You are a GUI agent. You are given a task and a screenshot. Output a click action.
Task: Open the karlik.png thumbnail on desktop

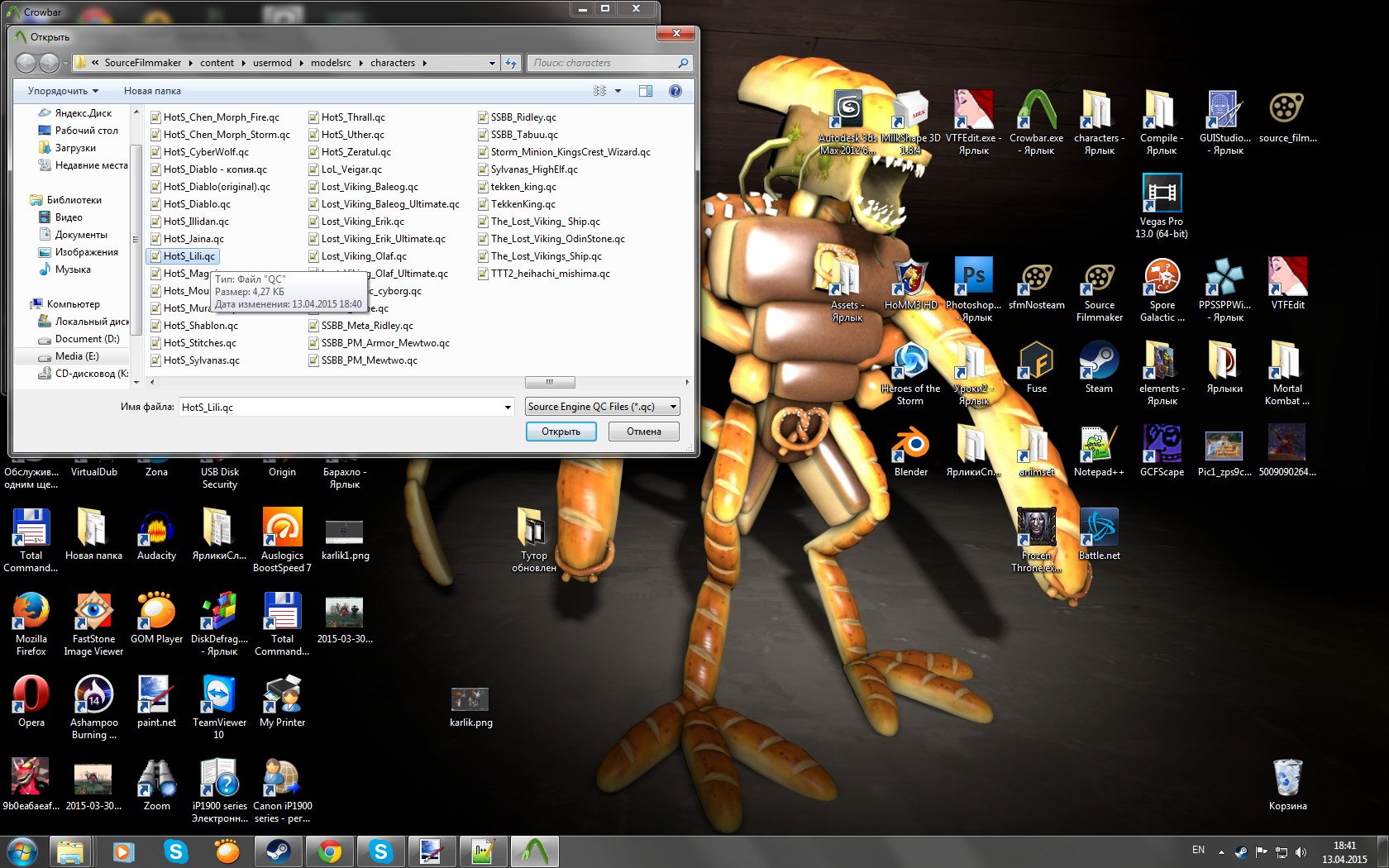click(x=470, y=707)
